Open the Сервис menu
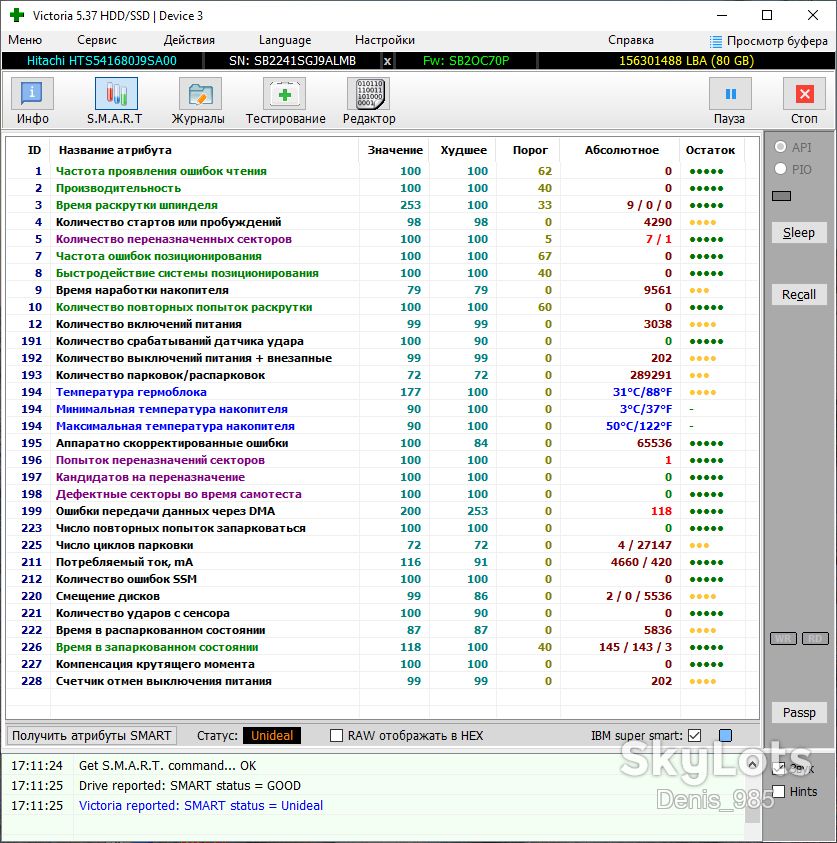837x843 pixels. point(97,40)
